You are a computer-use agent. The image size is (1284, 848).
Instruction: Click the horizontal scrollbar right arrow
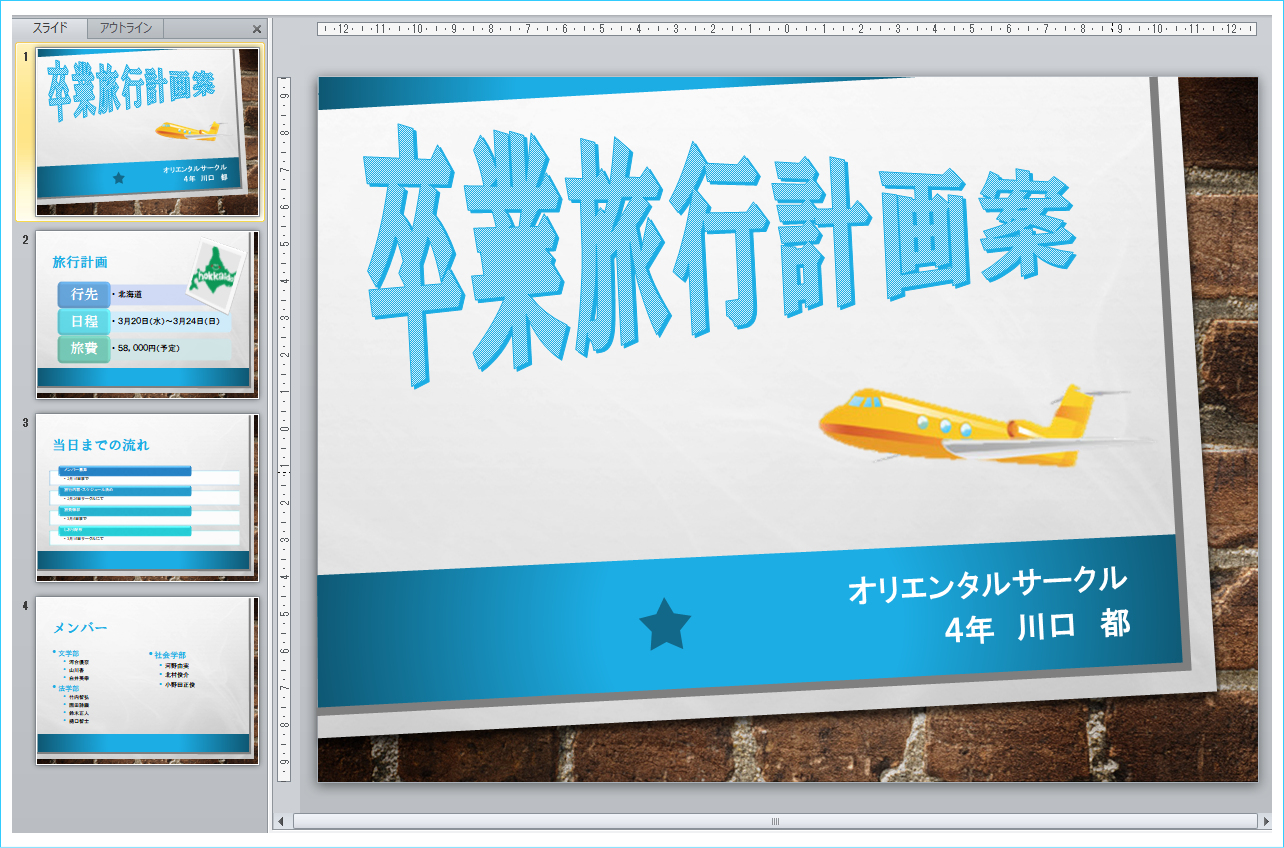pyautogui.click(x=1257, y=821)
